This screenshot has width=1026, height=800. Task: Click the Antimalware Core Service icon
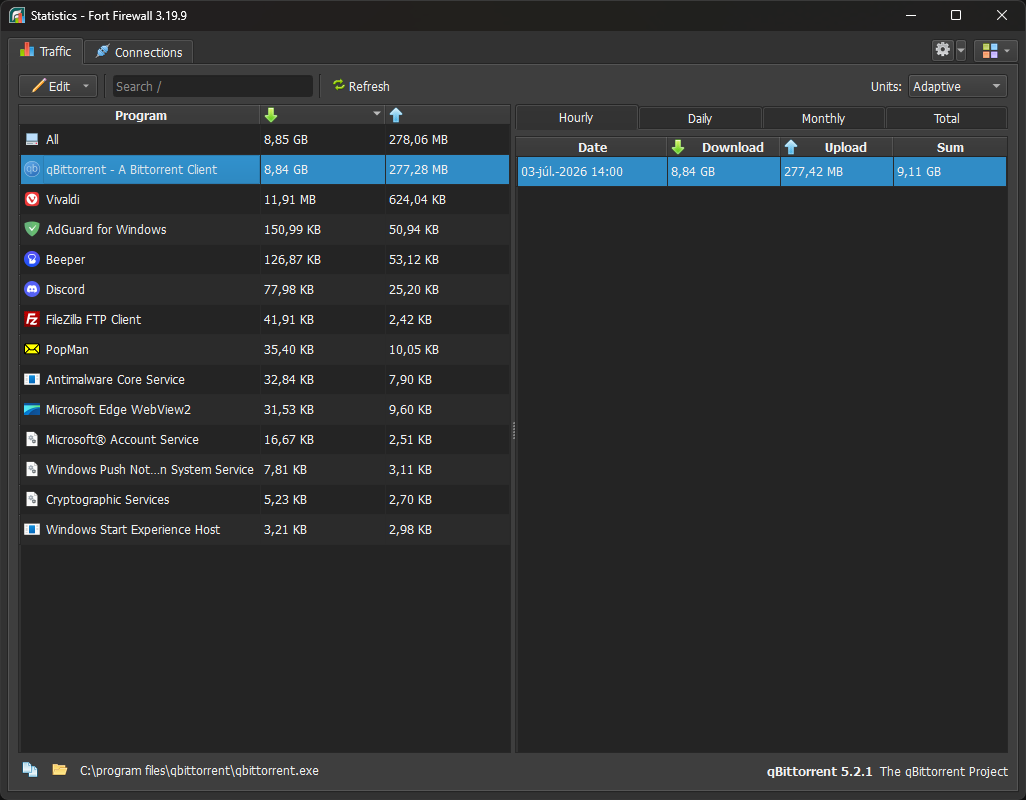(x=31, y=379)
